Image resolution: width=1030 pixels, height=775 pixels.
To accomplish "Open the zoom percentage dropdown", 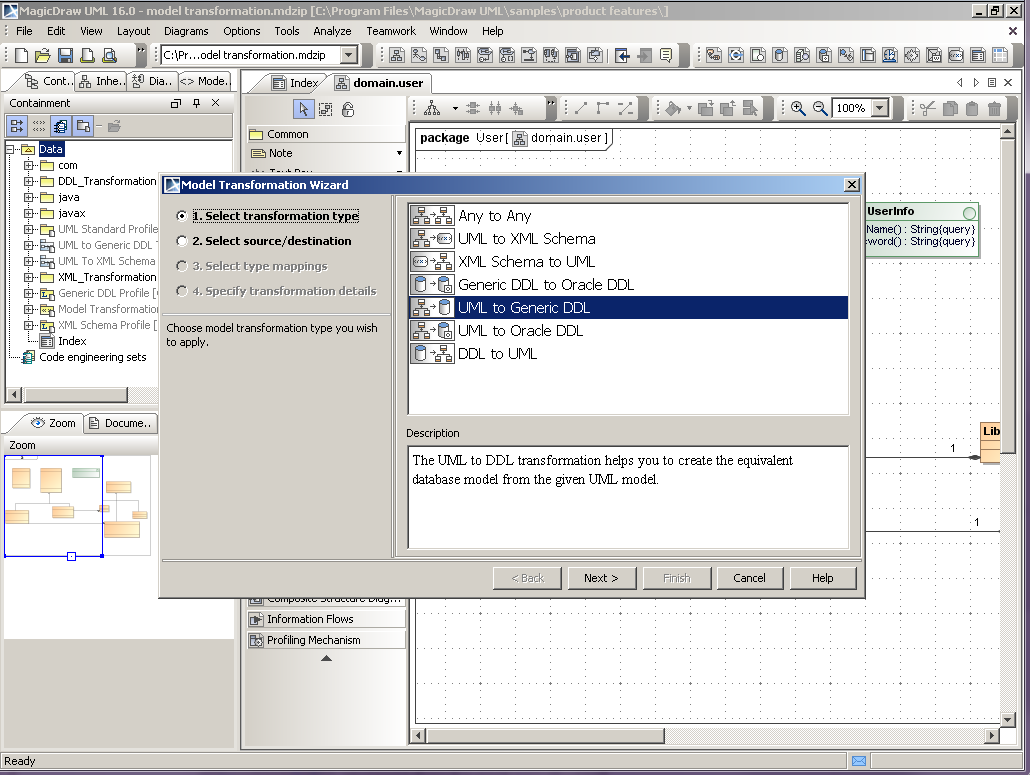I will click(880, 108).
